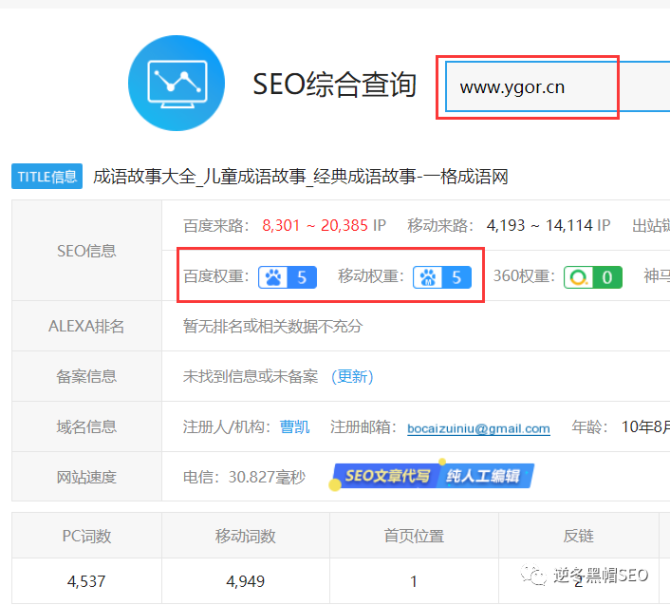Open the 更新 link in 备案信息
The width and height of the screenshot is (670, 605).
[352, 376]
